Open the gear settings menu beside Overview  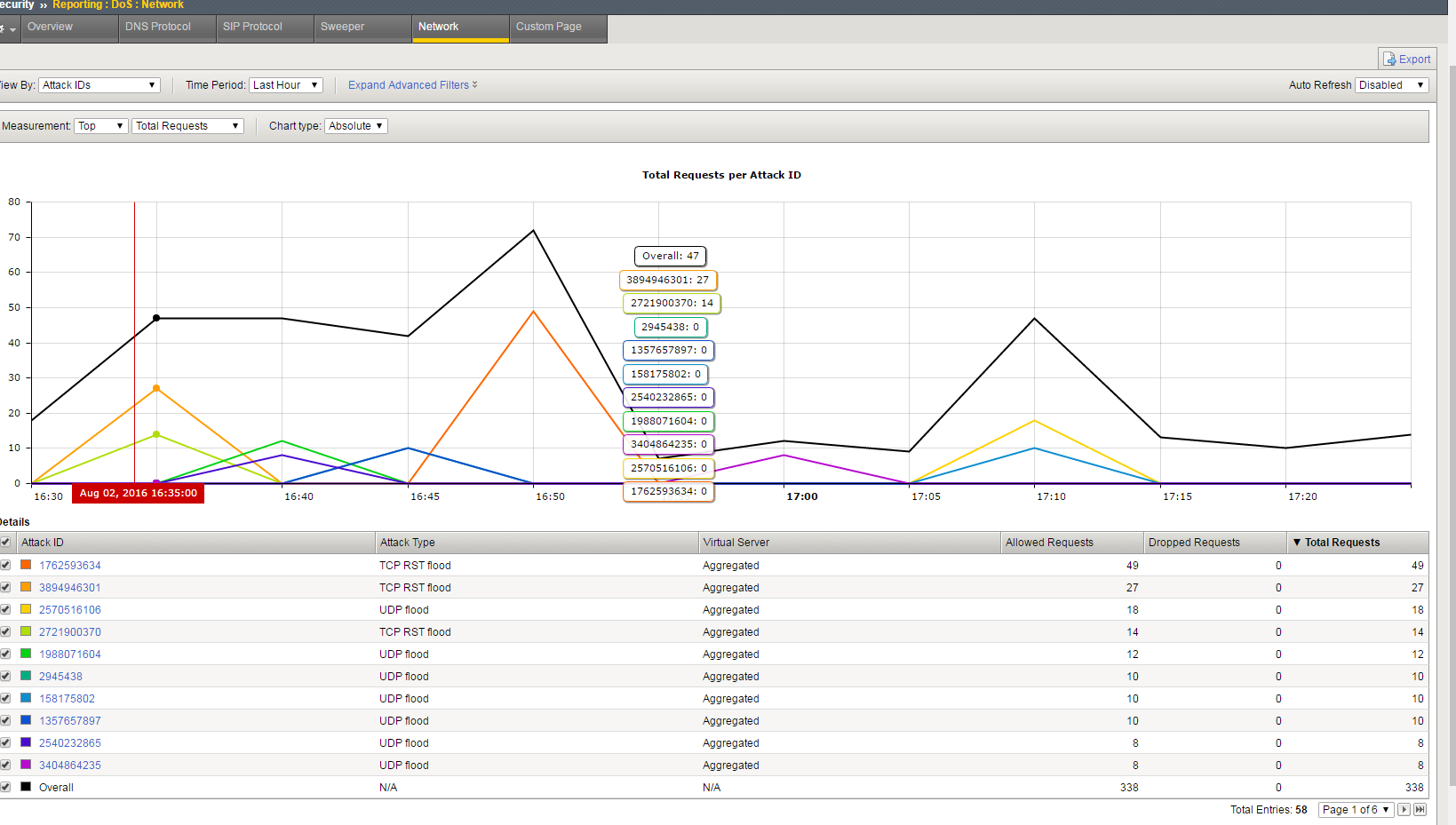point(7,28)
